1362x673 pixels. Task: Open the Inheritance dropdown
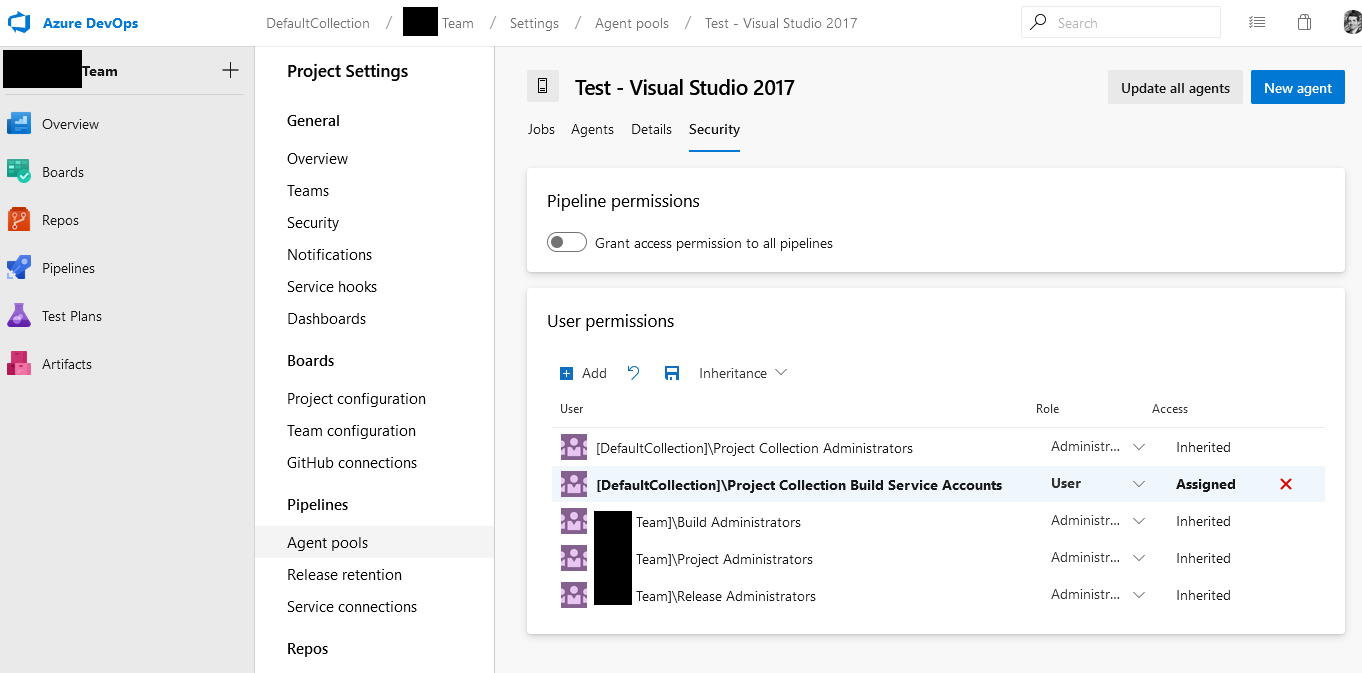point(743,373)
